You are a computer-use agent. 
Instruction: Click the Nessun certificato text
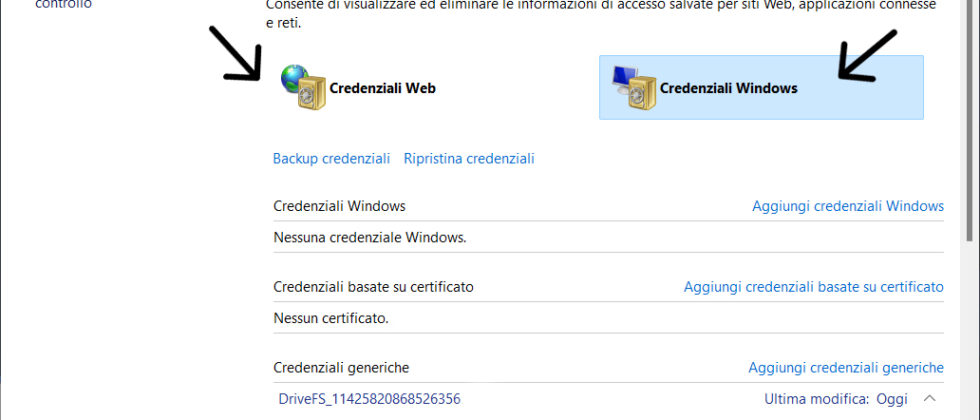pos(331,319)
